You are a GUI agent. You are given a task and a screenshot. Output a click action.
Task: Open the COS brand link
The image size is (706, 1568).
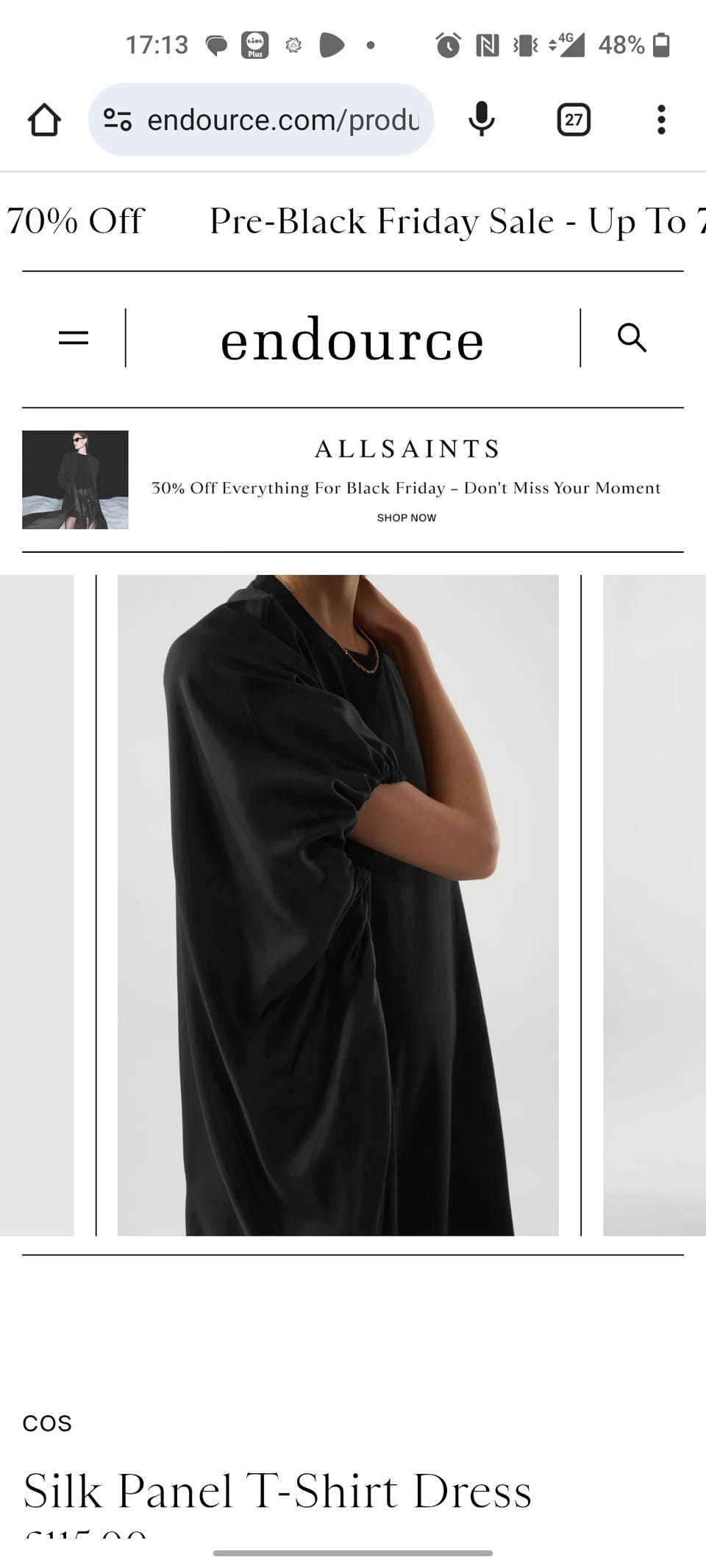(47, 1423)
